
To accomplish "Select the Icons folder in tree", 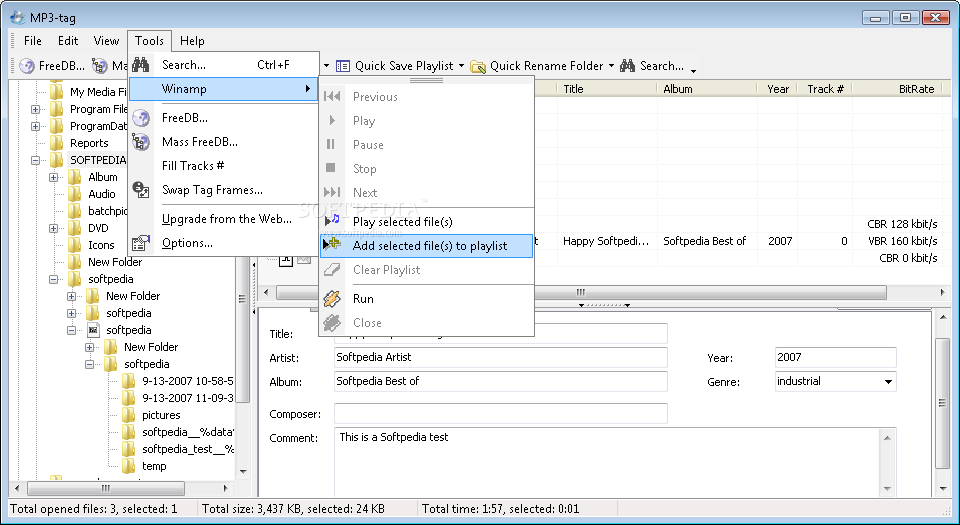I will point(101,245).
